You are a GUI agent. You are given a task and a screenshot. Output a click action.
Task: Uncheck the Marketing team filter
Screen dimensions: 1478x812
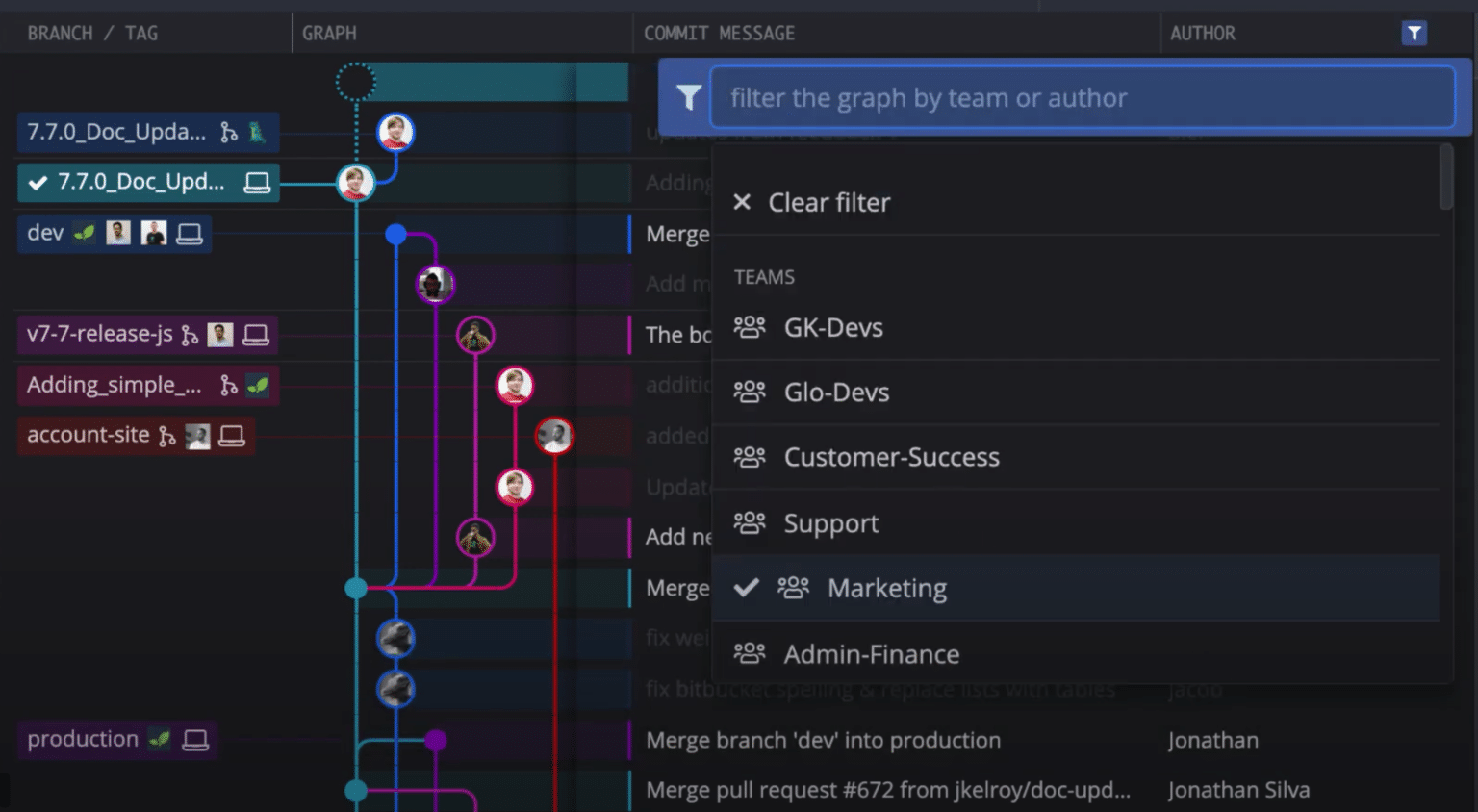tap(885, 588)
